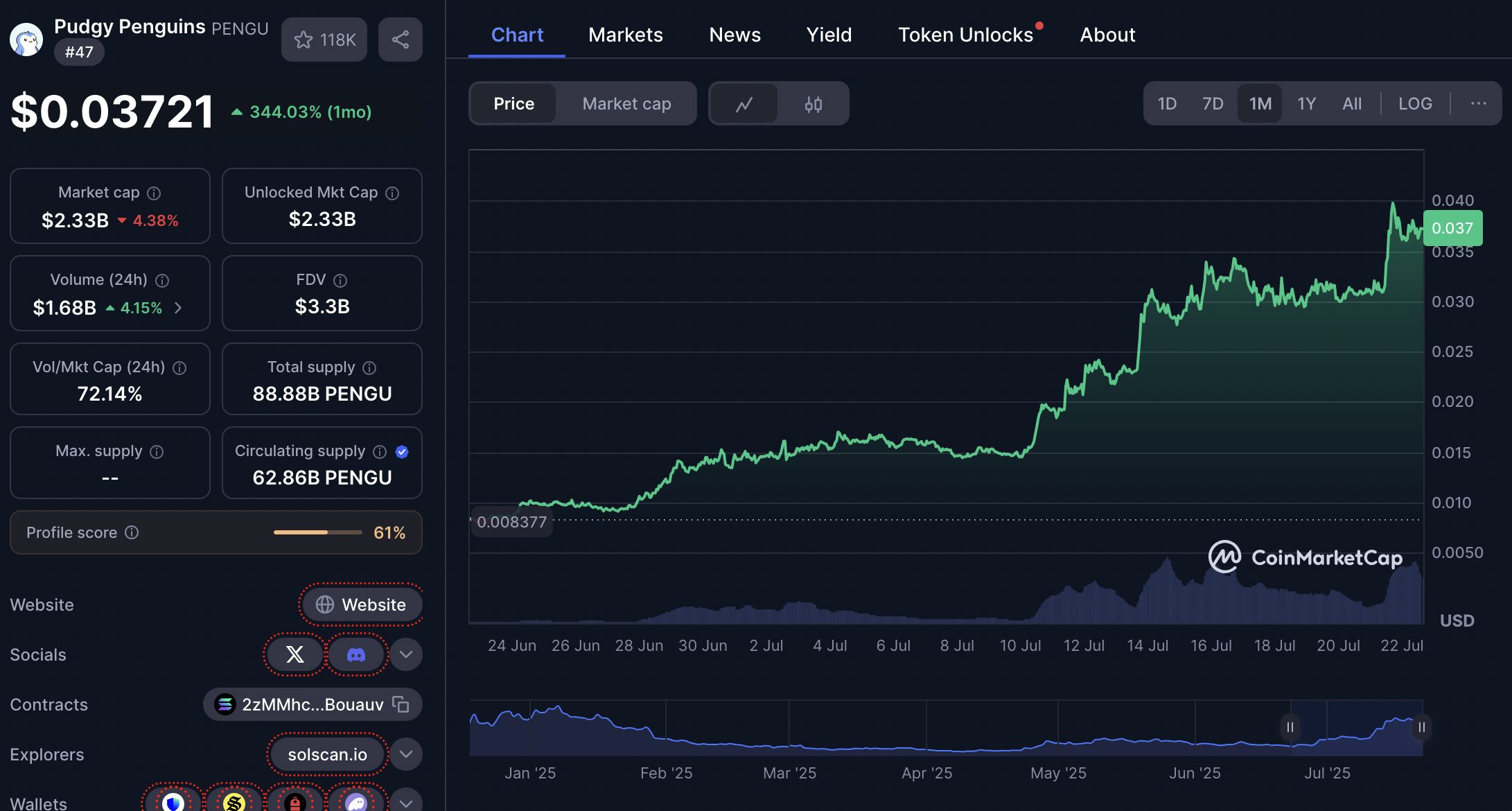Set chart range to All
The image size is (1512, 811).
click(1352, 104)
